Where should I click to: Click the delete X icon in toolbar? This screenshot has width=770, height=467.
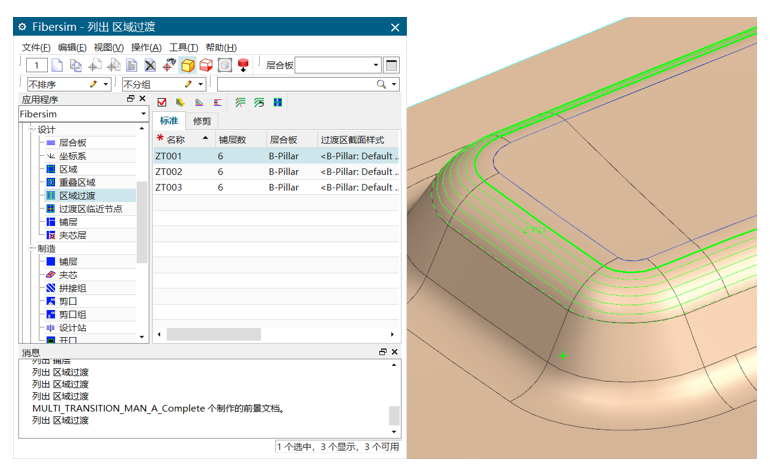pyautogui.click(x=150, y=66)
